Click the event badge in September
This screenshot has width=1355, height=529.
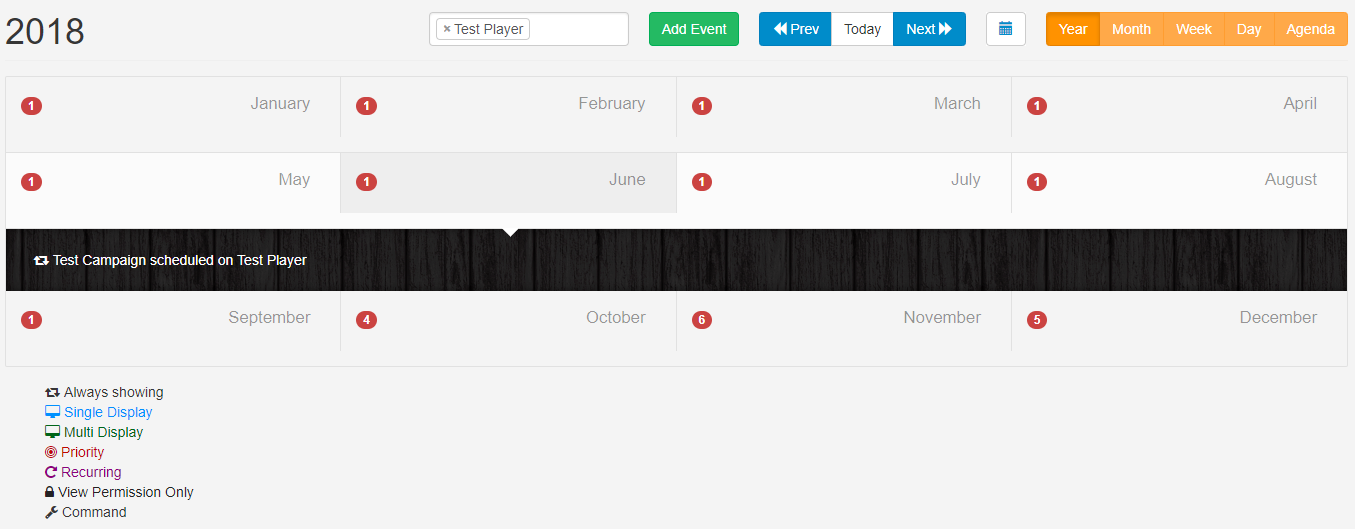point(32,320)
